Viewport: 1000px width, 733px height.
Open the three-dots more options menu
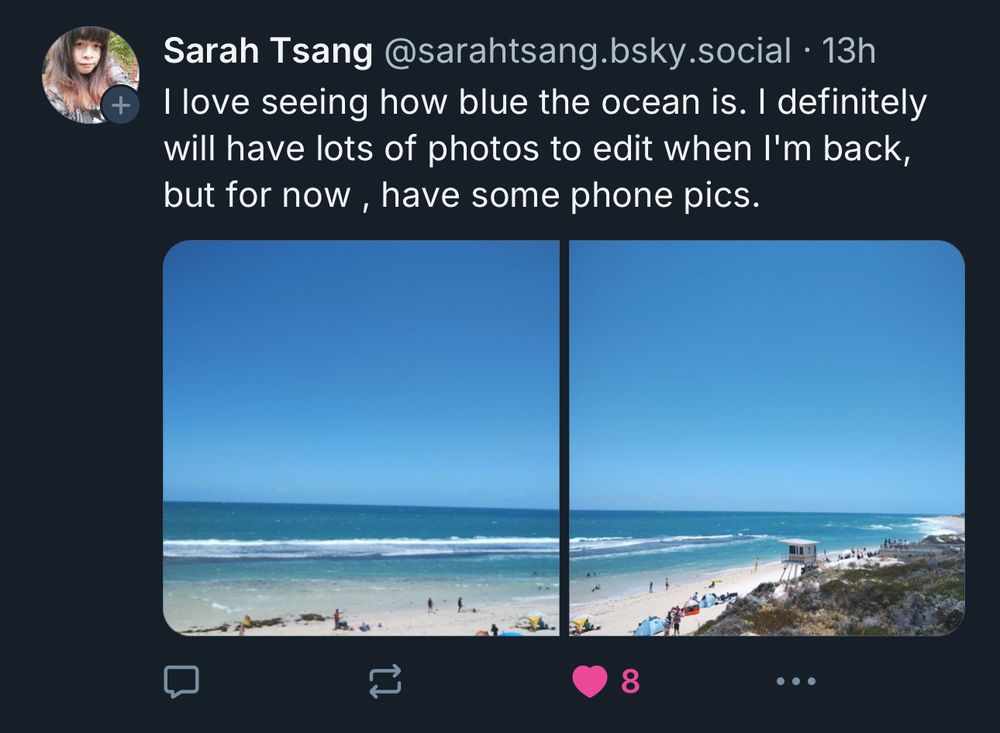point(796,681)
